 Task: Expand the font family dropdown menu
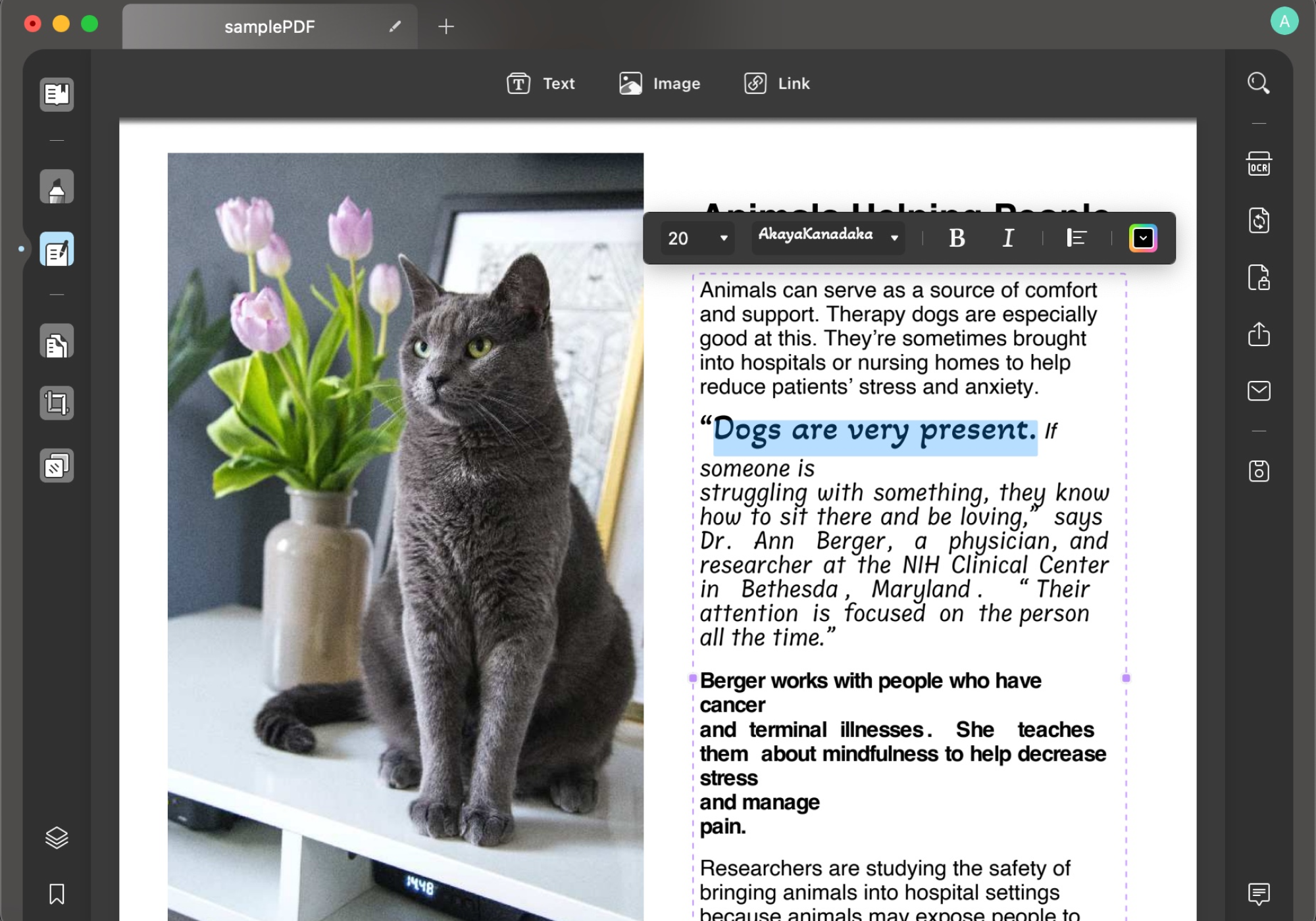(893, 237)
